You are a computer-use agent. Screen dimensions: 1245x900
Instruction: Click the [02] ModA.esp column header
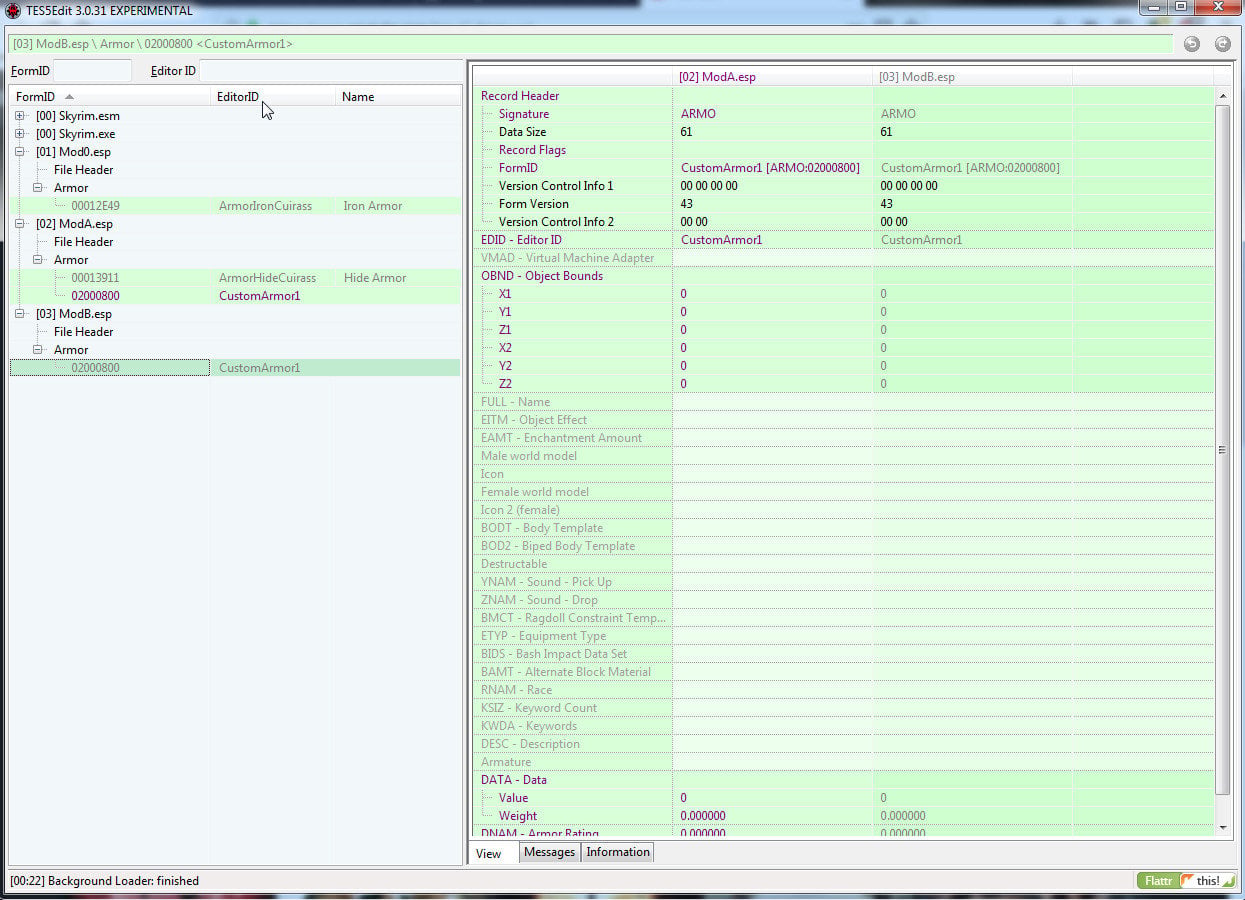[x=772, y=77]
